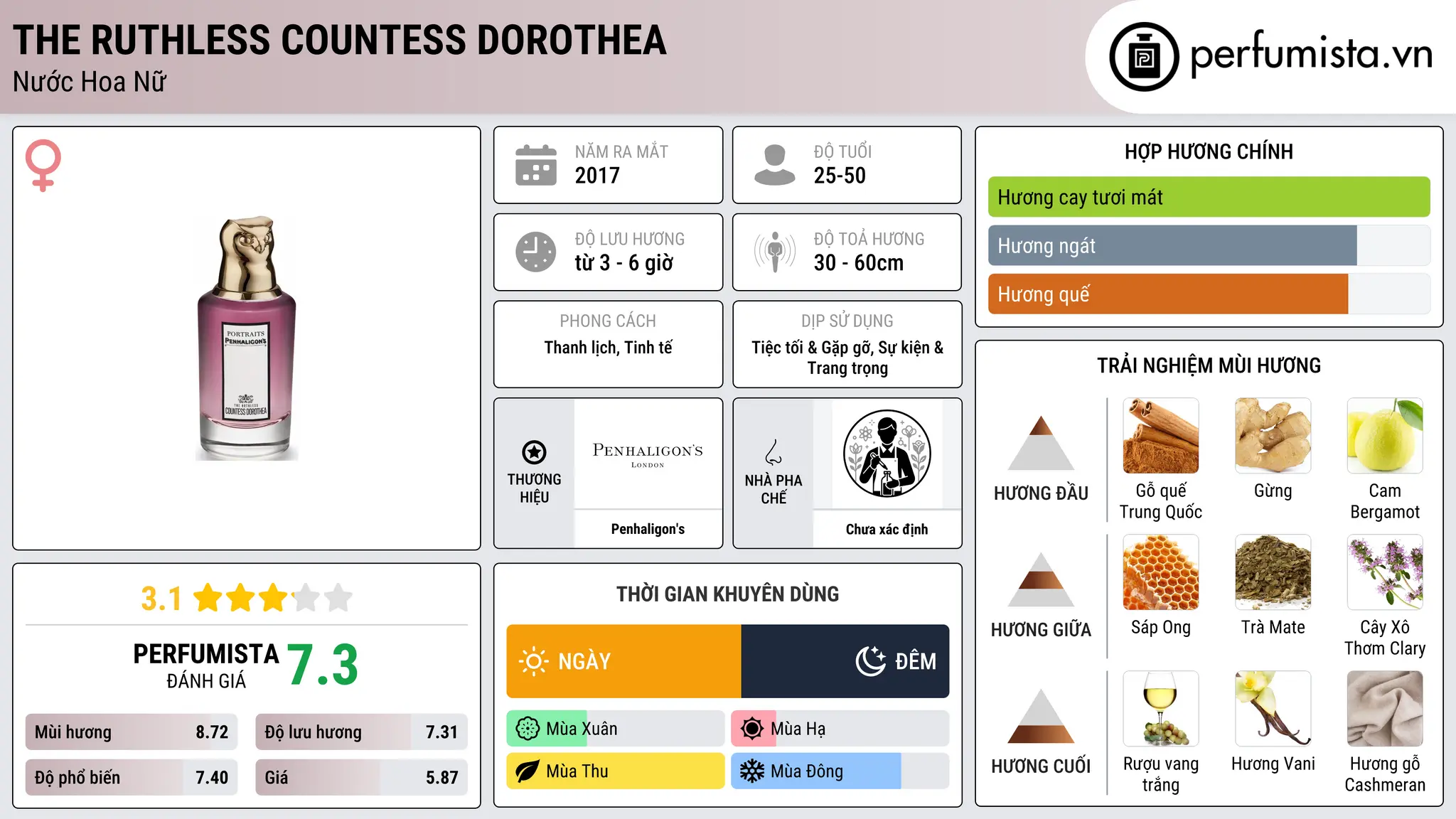Click the Độ phổ biến 7.40 score bar

coord(132,778)
